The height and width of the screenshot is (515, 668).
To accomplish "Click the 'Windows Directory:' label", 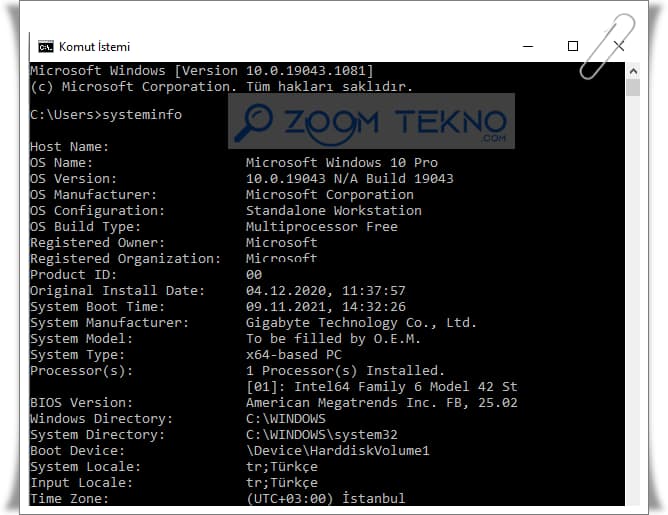I will point(101,419).
